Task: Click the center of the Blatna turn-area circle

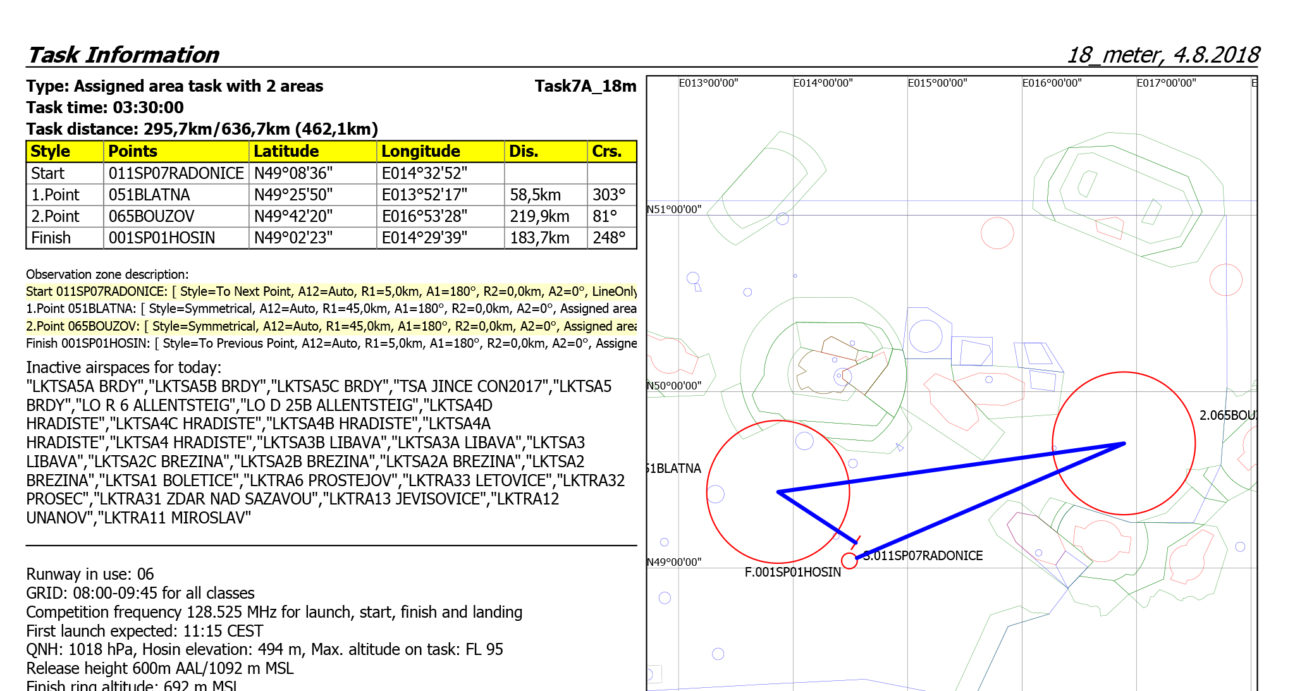Action: pos(777,491)
